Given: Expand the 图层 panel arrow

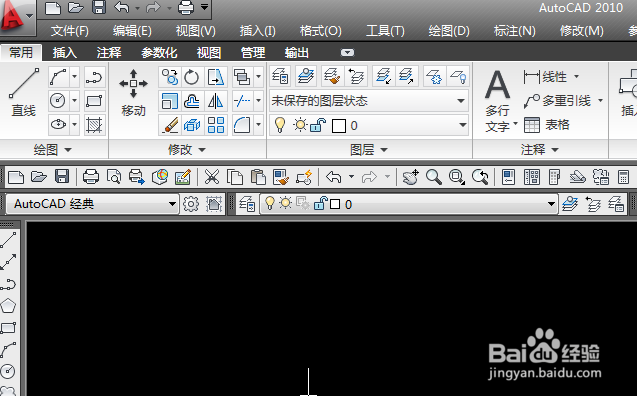Looking at the screenshot, I should pos(384,150).
